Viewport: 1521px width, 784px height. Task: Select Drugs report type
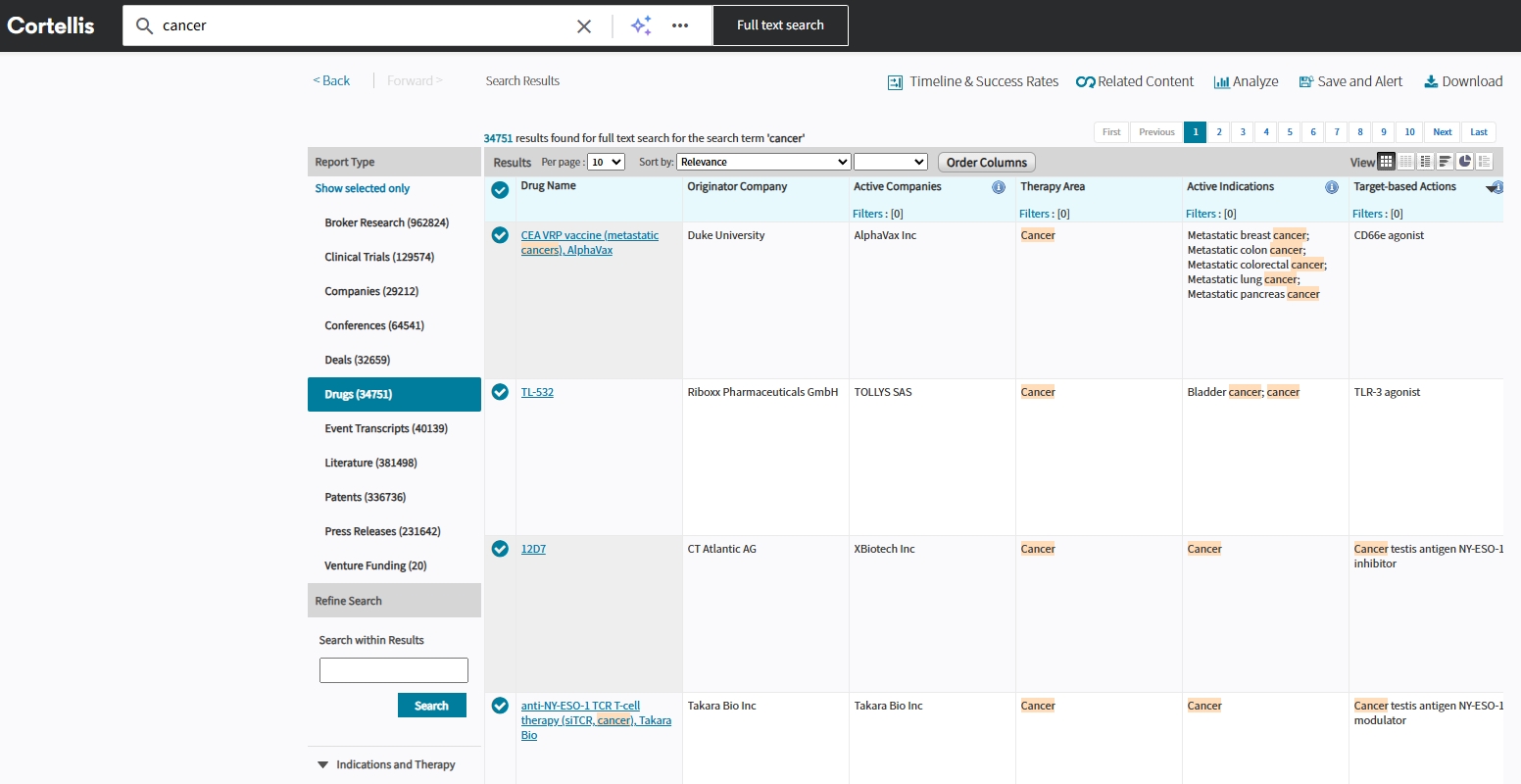pyautogui.click(x=394, y=394)
